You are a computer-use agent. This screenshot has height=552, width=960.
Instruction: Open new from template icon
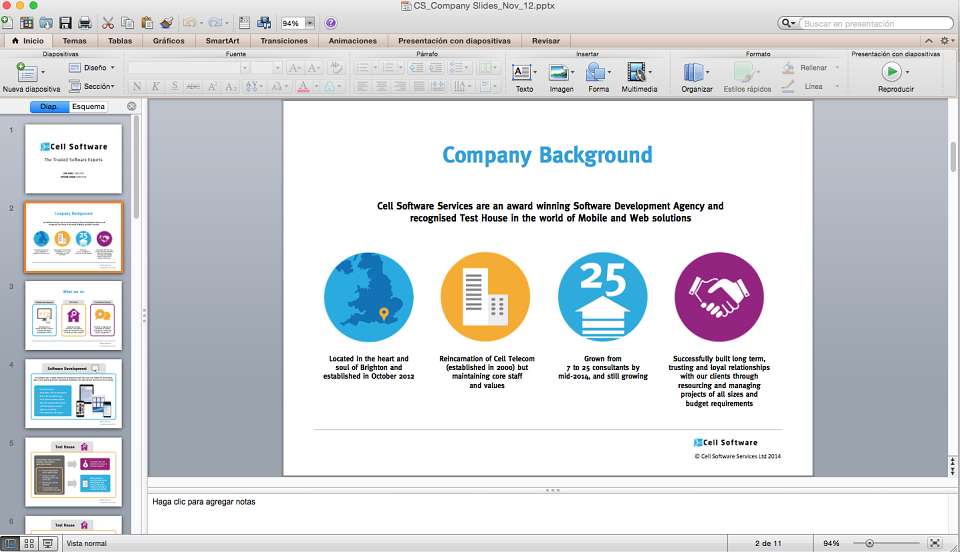[x=26, y=23]
